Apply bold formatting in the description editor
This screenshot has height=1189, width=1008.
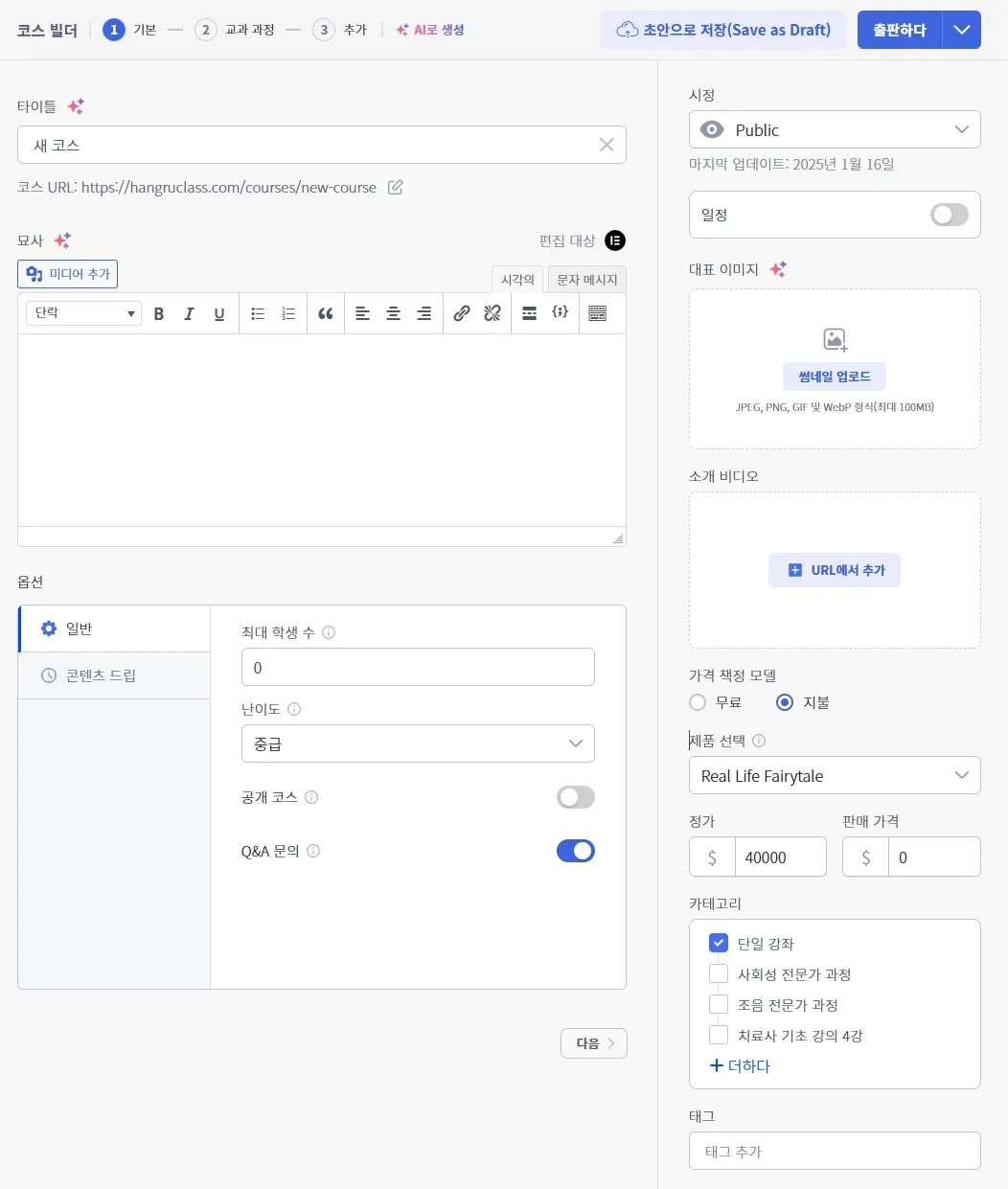159,313
